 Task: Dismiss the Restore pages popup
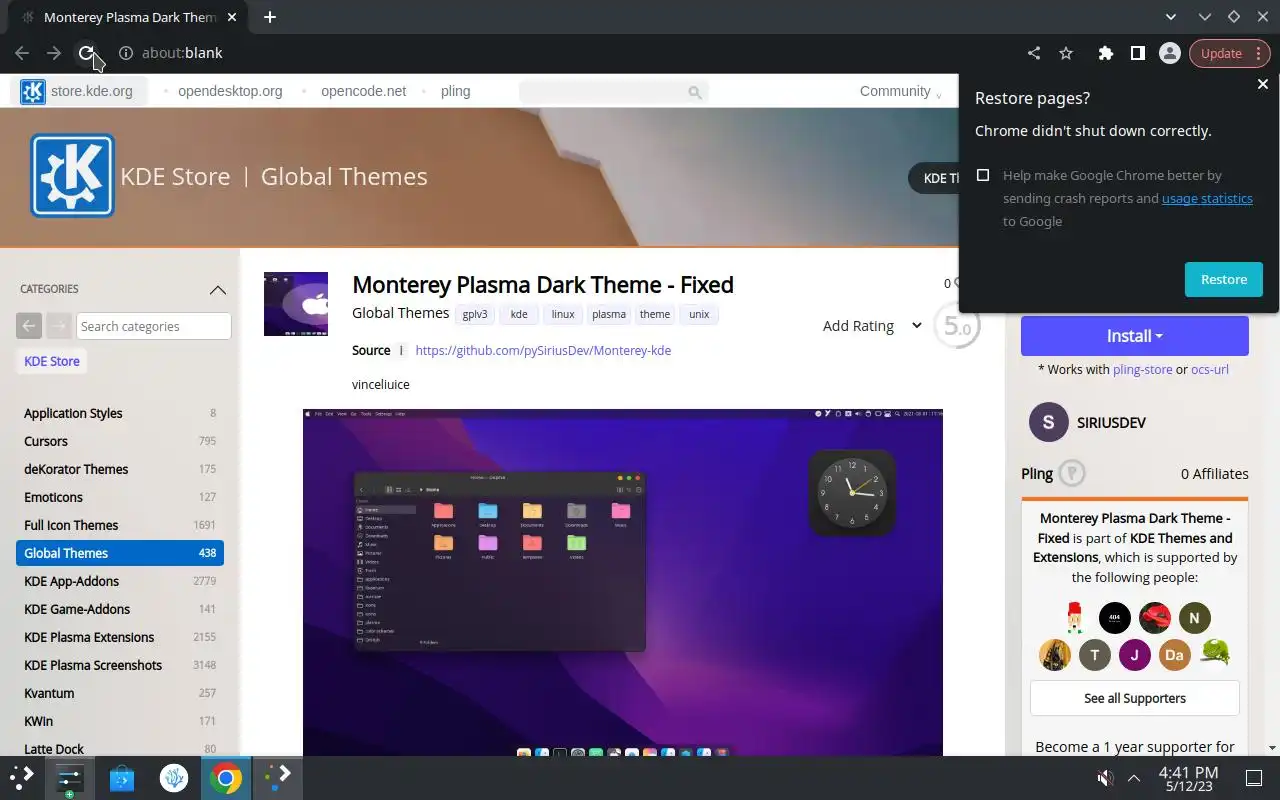[1262, 85]
